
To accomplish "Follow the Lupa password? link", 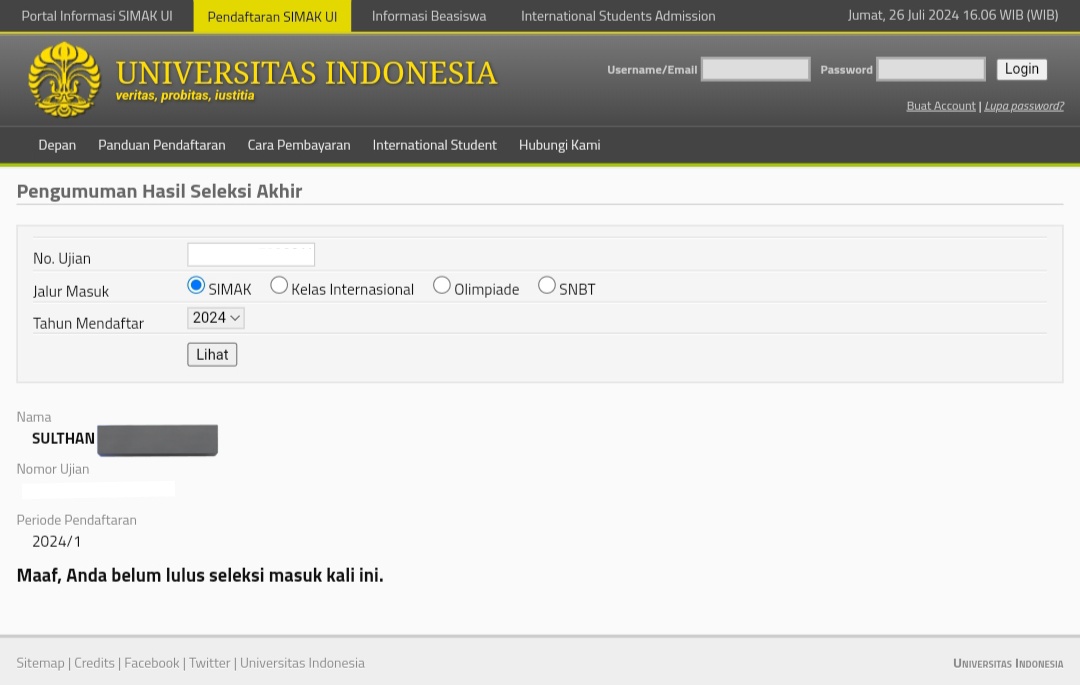I will tap(1024, 106).
